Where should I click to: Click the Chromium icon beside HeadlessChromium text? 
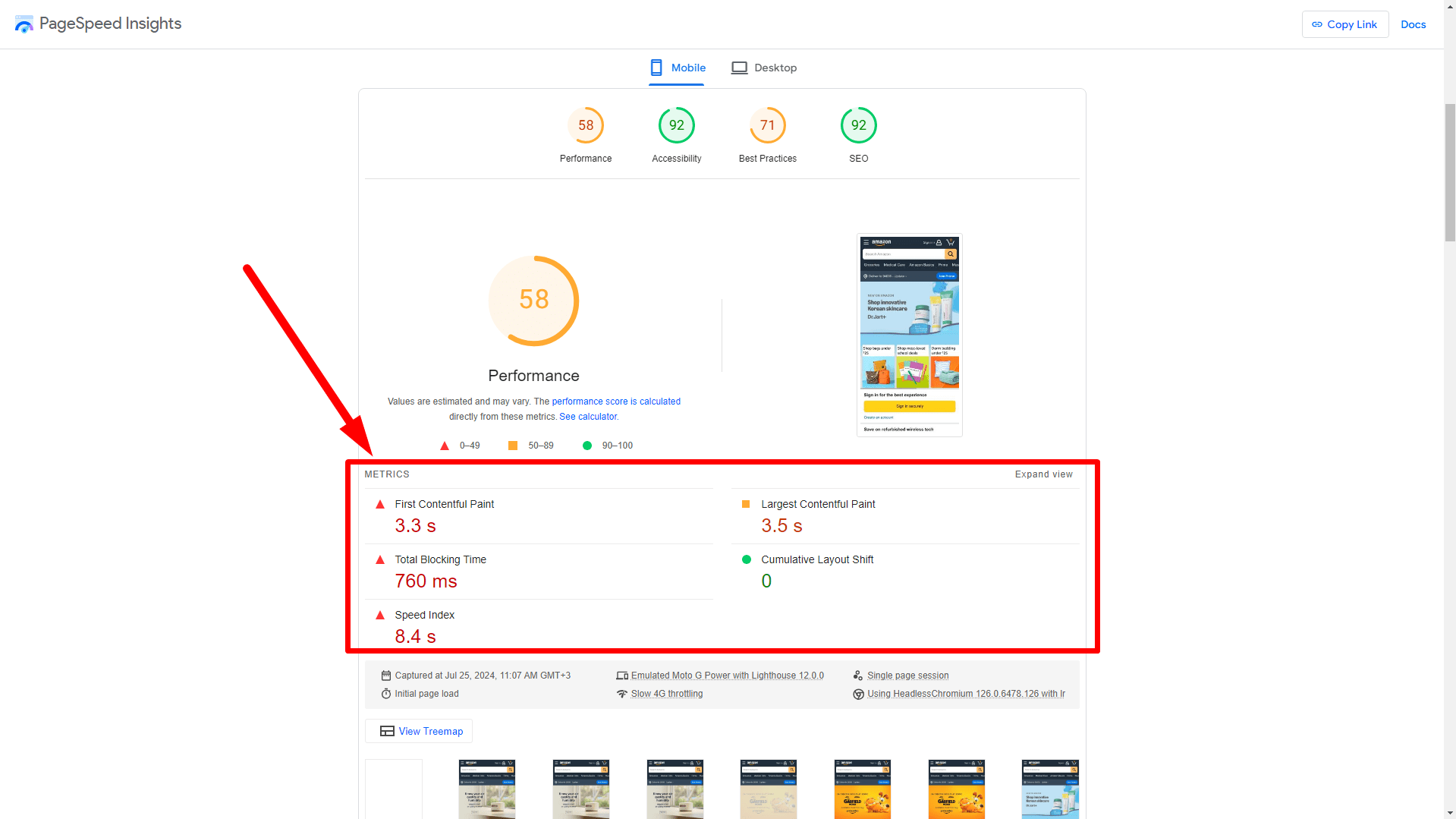coord(858,694)
